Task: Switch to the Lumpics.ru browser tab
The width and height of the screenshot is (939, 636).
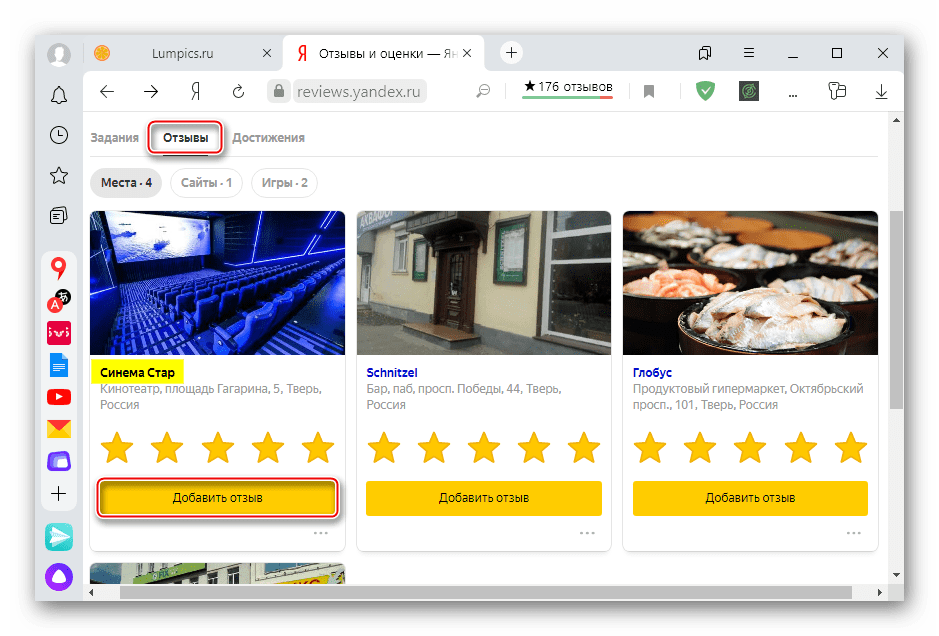Action: (185, 53)
